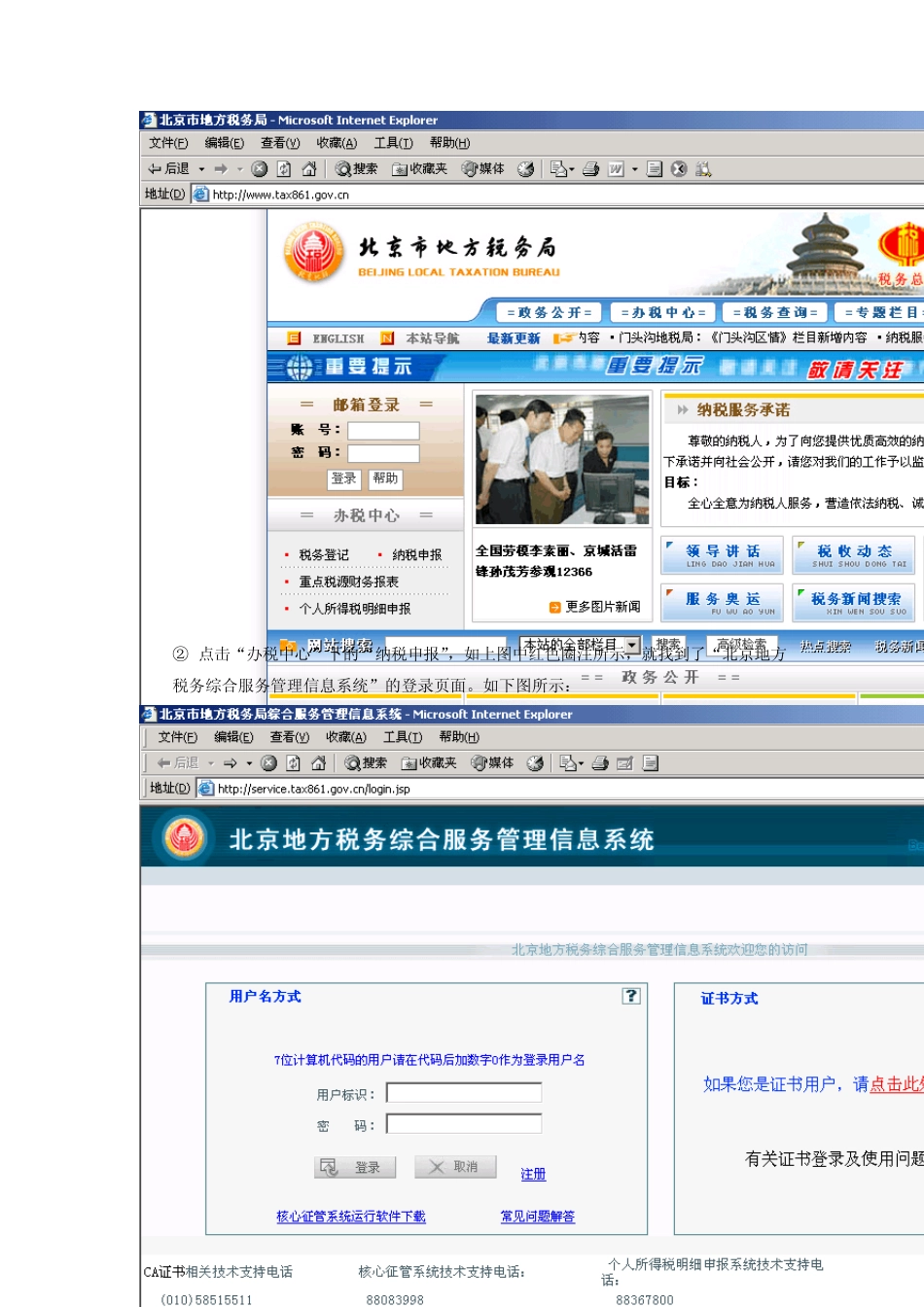Open 个人所得税明细申报 link

click(x=355, y=609)
